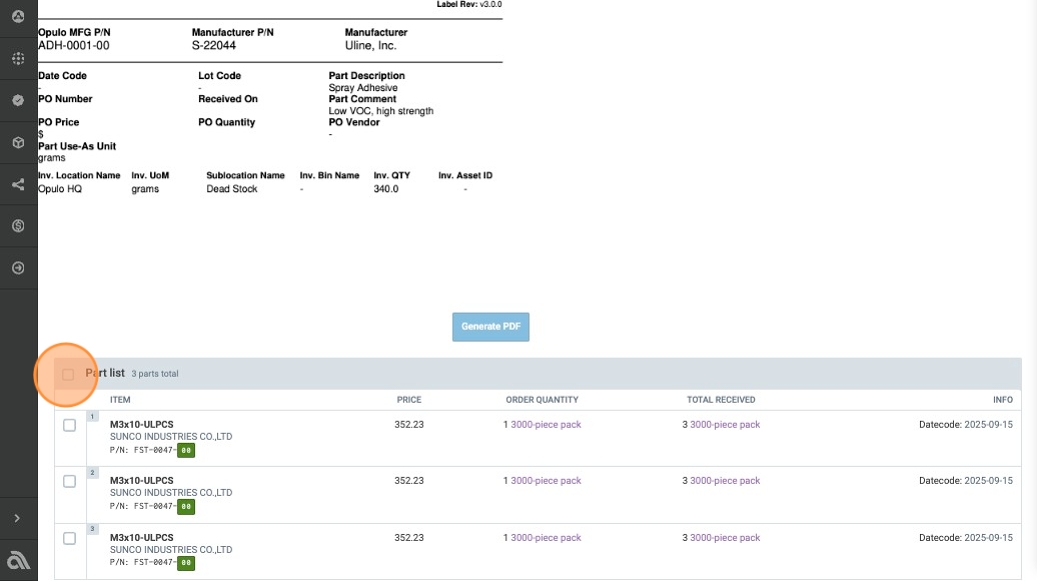This screenshot has width=1037, height=581.
Task: Click the checkmark badge sidebar icon
Action: click(18, 100)
